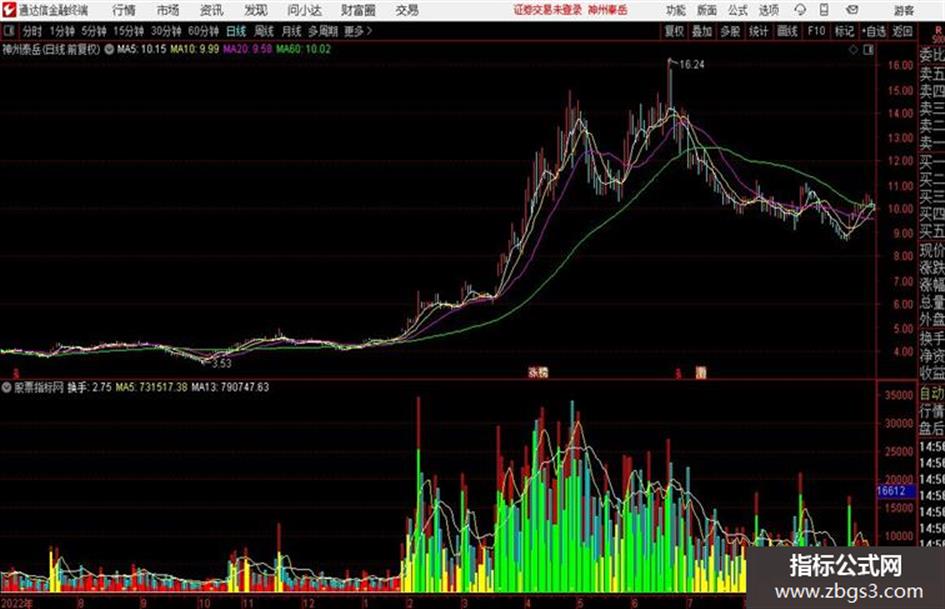Click the MA10: 9.99 indicator value
The width and height of the screenshot is (945, 609).
[x=195, y=49]
